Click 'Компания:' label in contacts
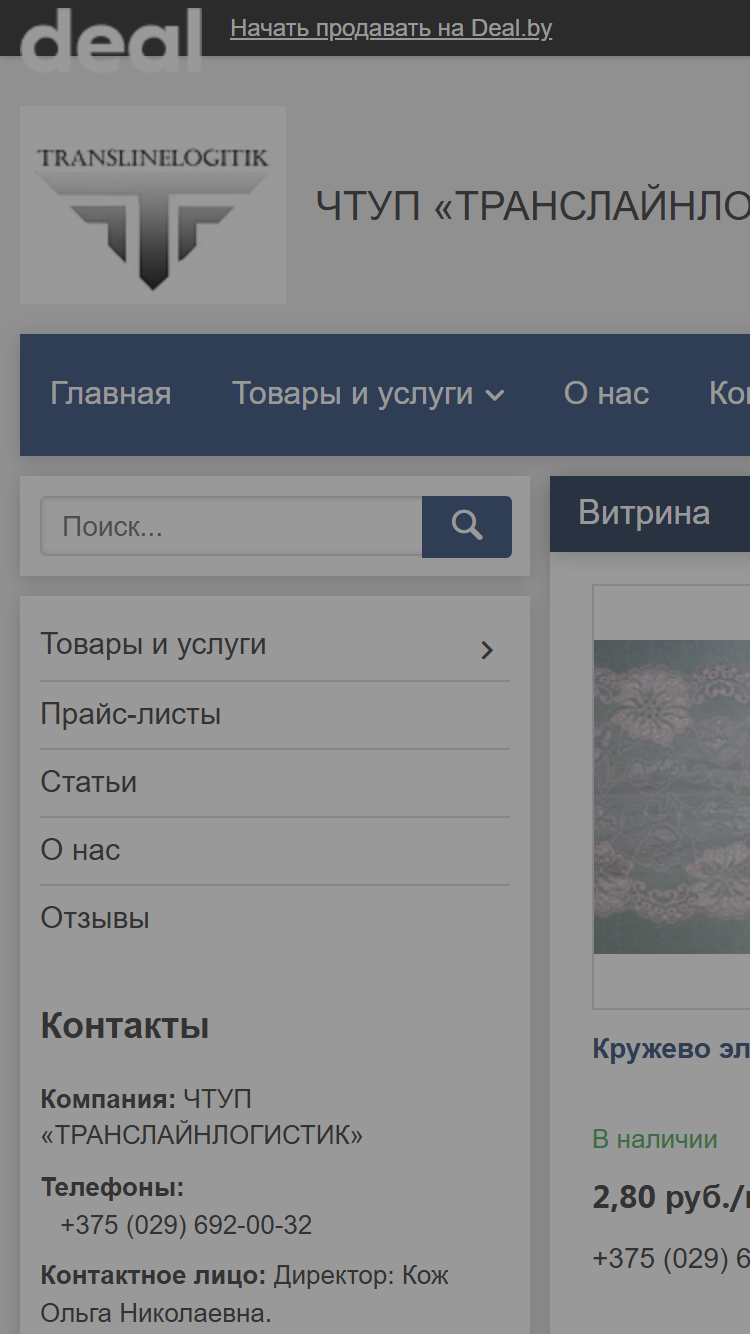Screen dimensions: 750x1334 [x=108, y=1099]
